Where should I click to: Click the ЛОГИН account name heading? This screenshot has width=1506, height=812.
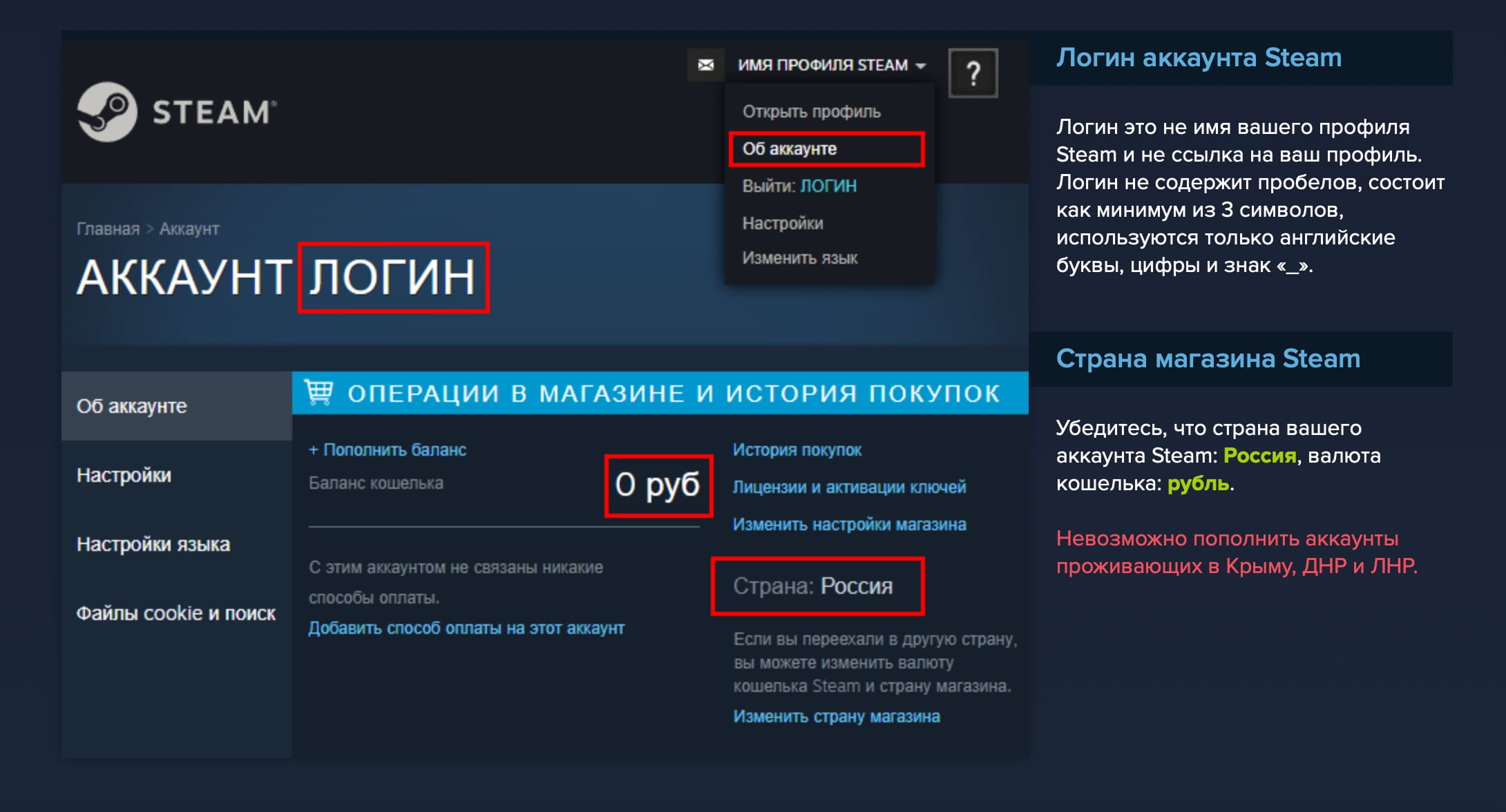coord(393,278)
